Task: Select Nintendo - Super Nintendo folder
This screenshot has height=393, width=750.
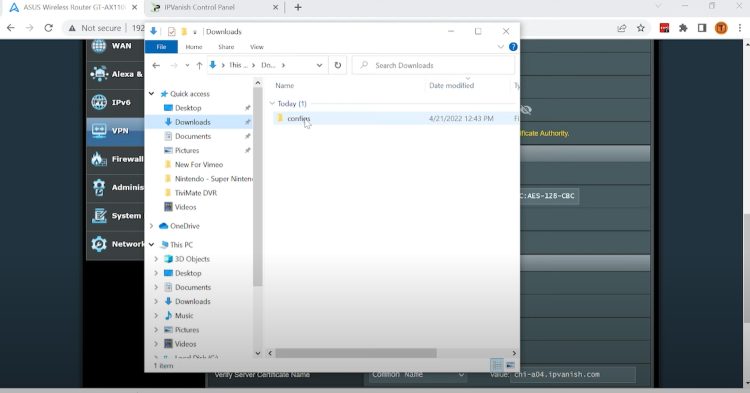Action: 208,179
